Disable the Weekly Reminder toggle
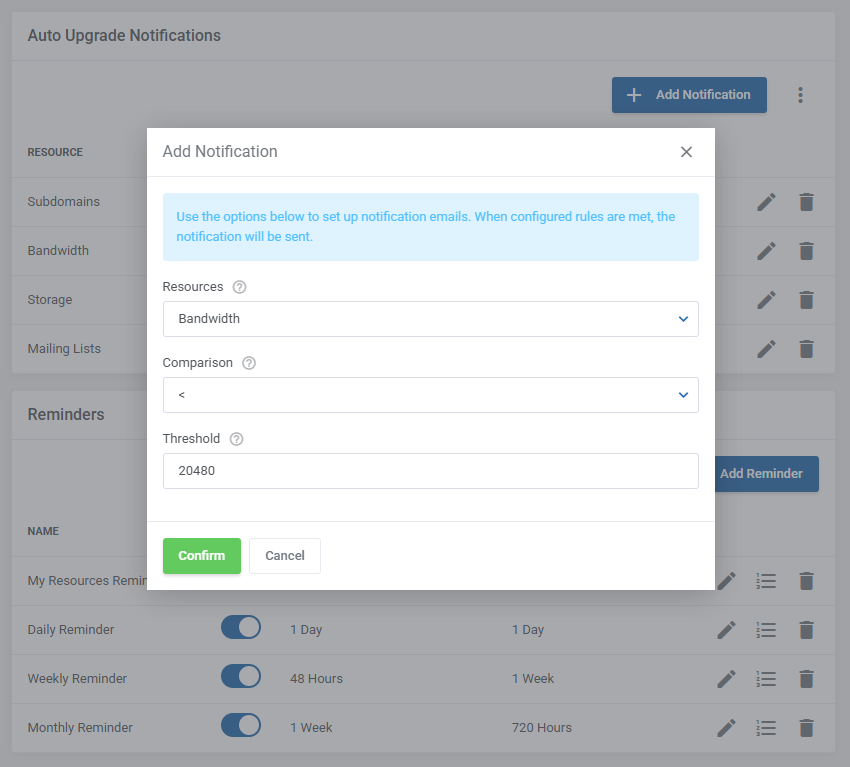Image resolution: width=850 pixels, height=767 pixels. click(241, 677)
